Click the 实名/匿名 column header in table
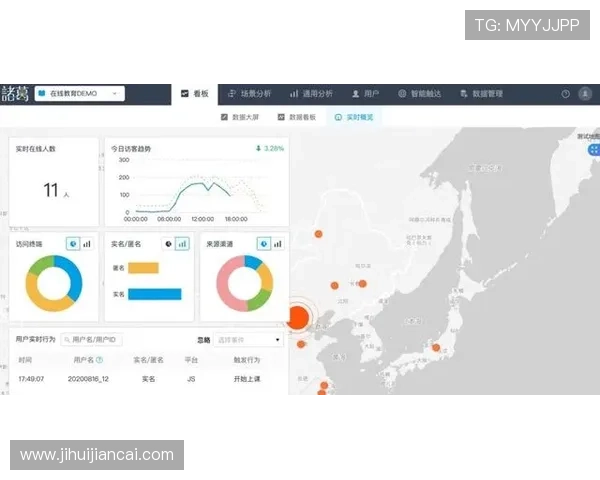 (148, 360)
